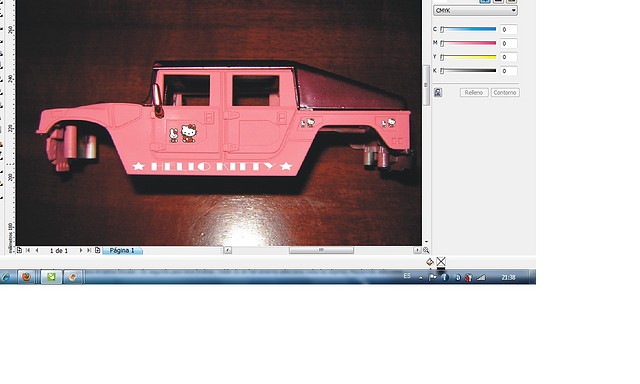Viewport: 640px width, 384px height.
Task: Click the Cyan color slider
Action: [x=468, y=29]
